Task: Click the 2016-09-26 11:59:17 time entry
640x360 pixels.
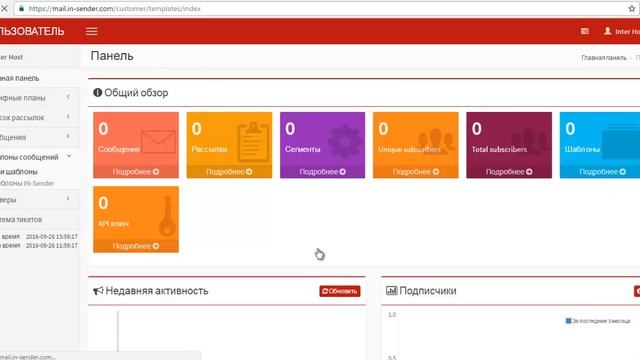Action: 51,246
